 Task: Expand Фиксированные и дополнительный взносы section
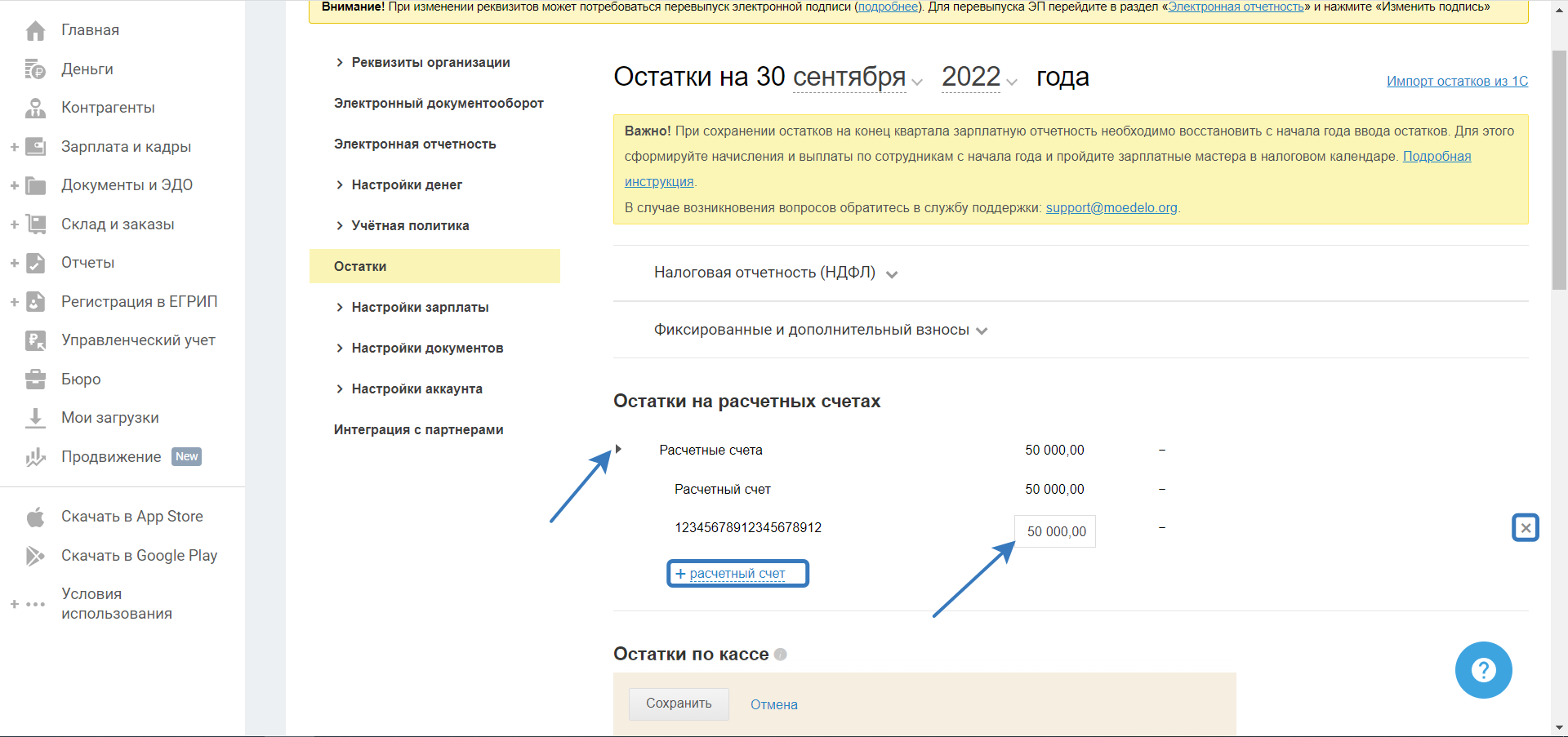[x=821, y=331]
